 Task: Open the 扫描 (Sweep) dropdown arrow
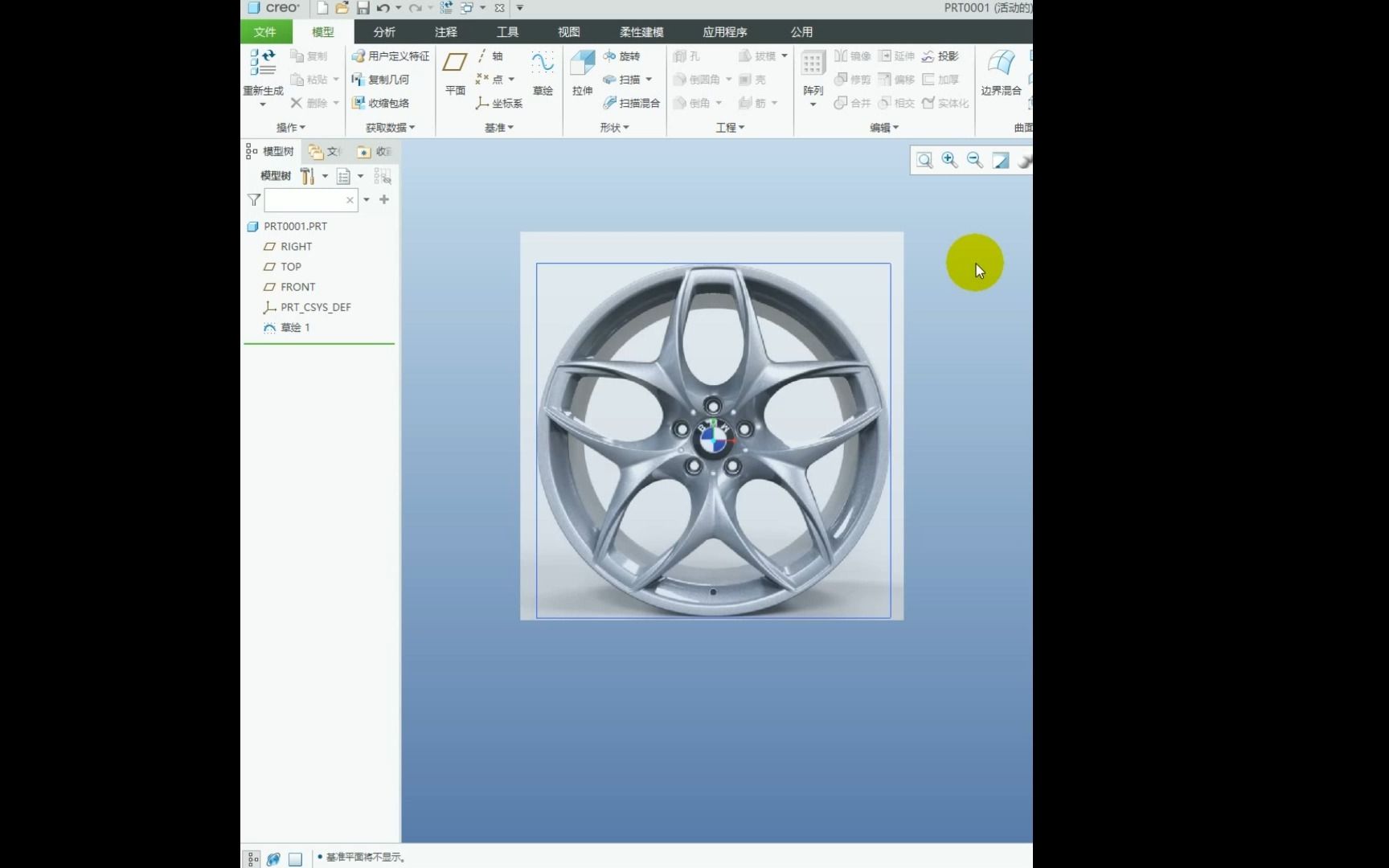[649, 80]
